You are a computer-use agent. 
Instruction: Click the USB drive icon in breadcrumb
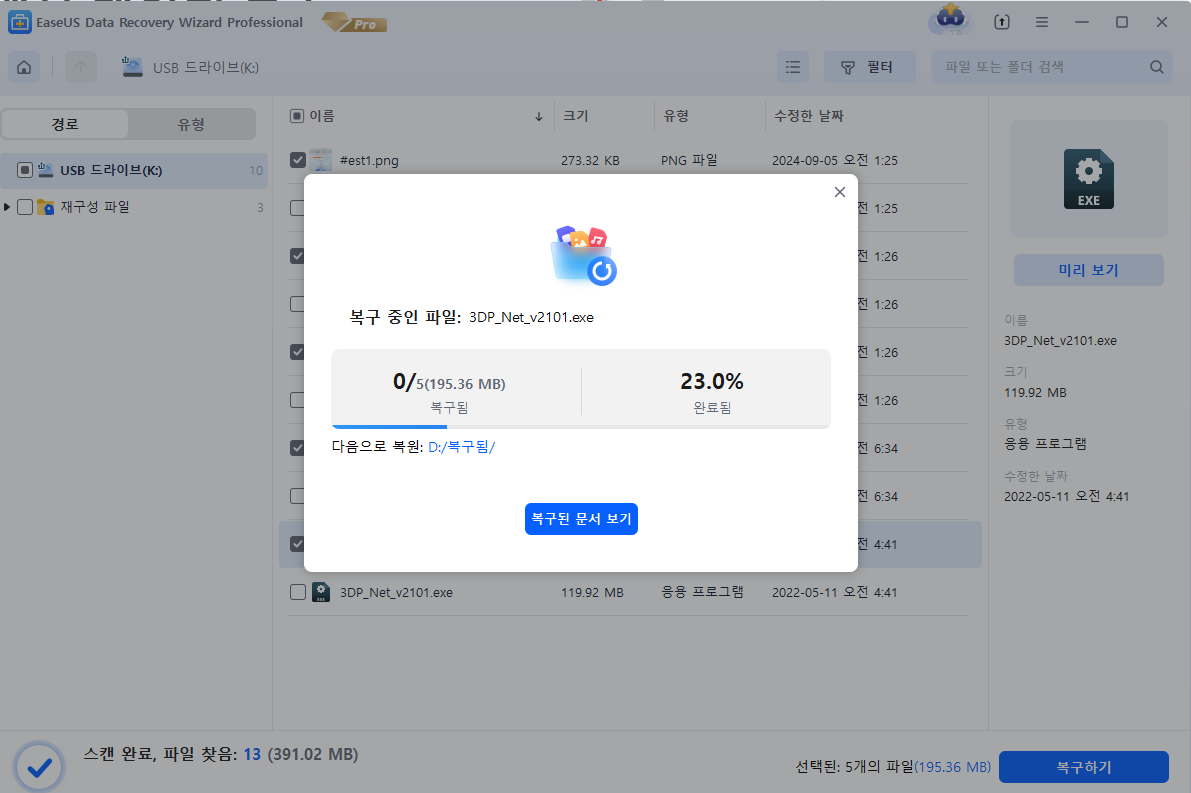pyautogui.click(x=132, y=67)
